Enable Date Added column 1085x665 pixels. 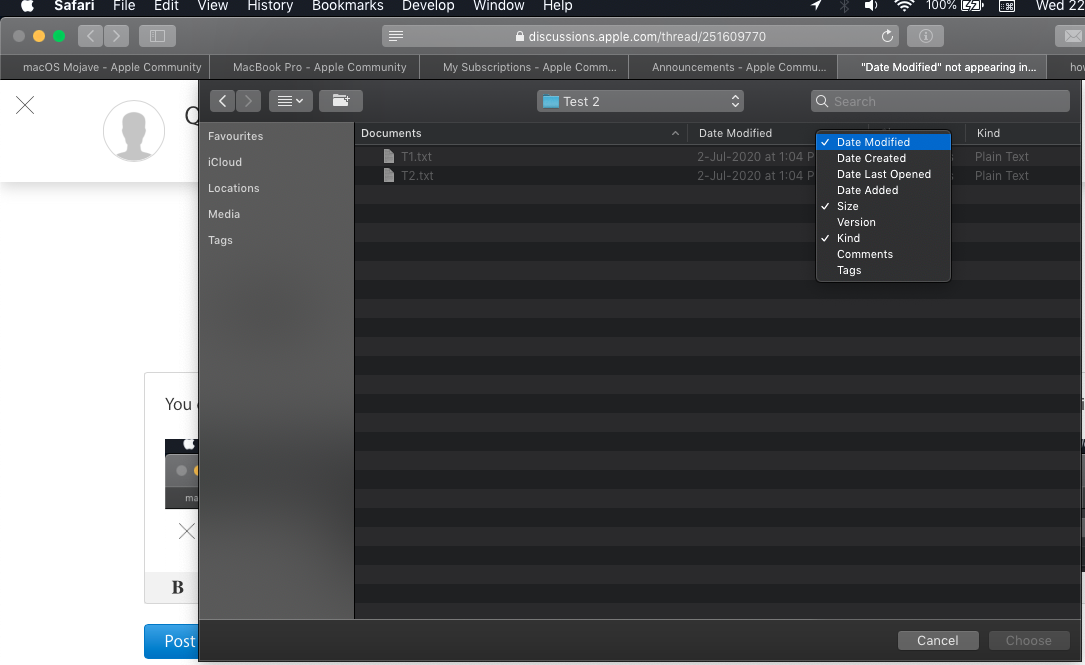884,190
